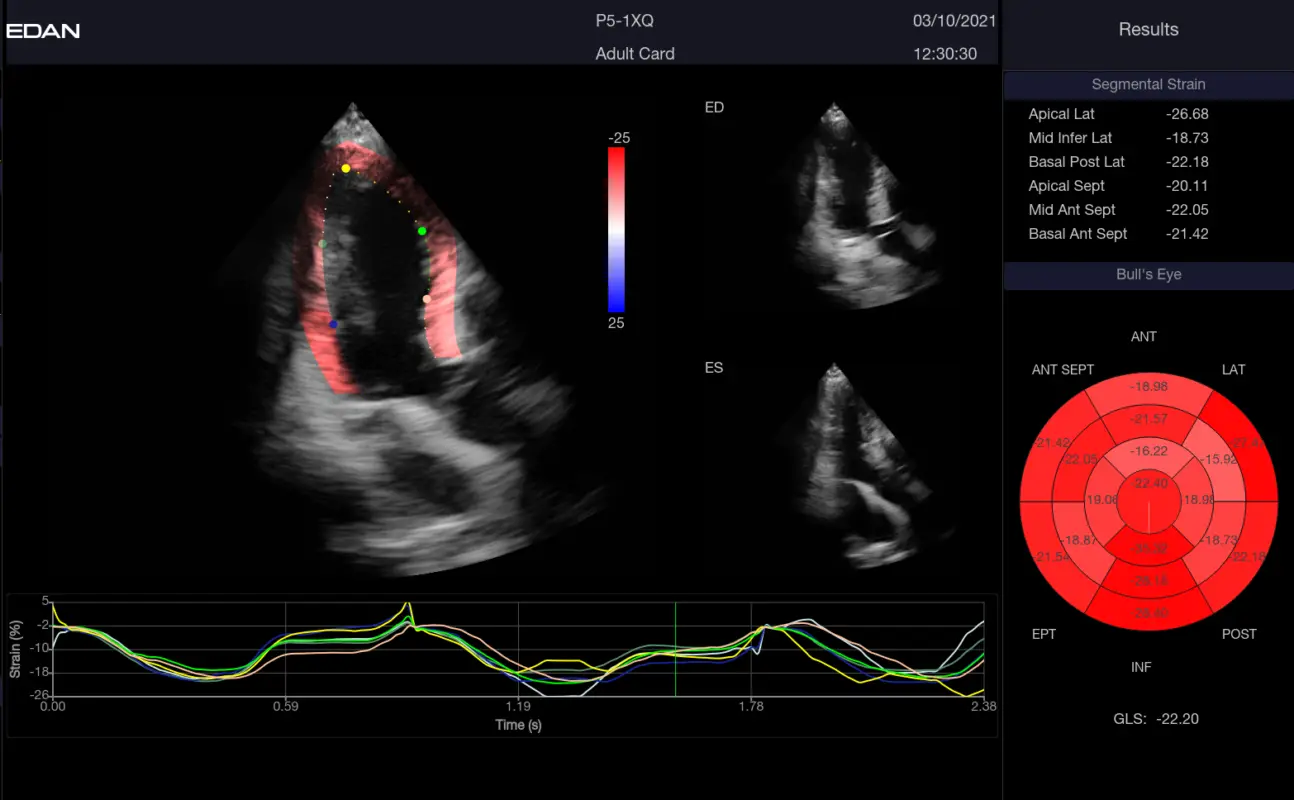Select the peach-colored lateral wall marker
Viewport: 1294px width, 800px height.
(x=427, y=299)
